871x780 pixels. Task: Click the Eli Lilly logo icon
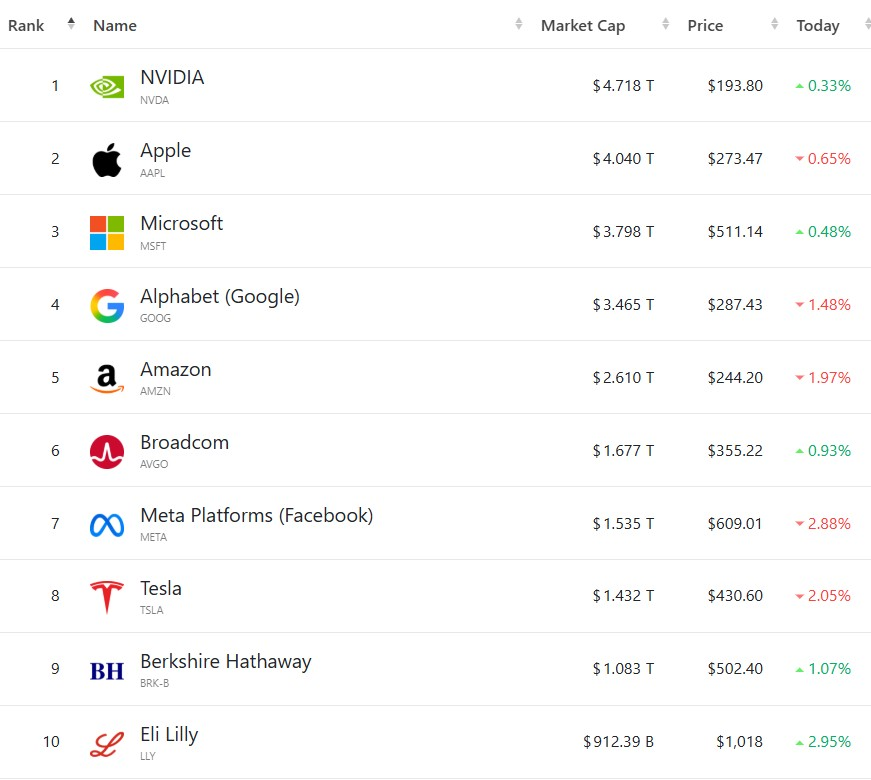pos(107,743)
